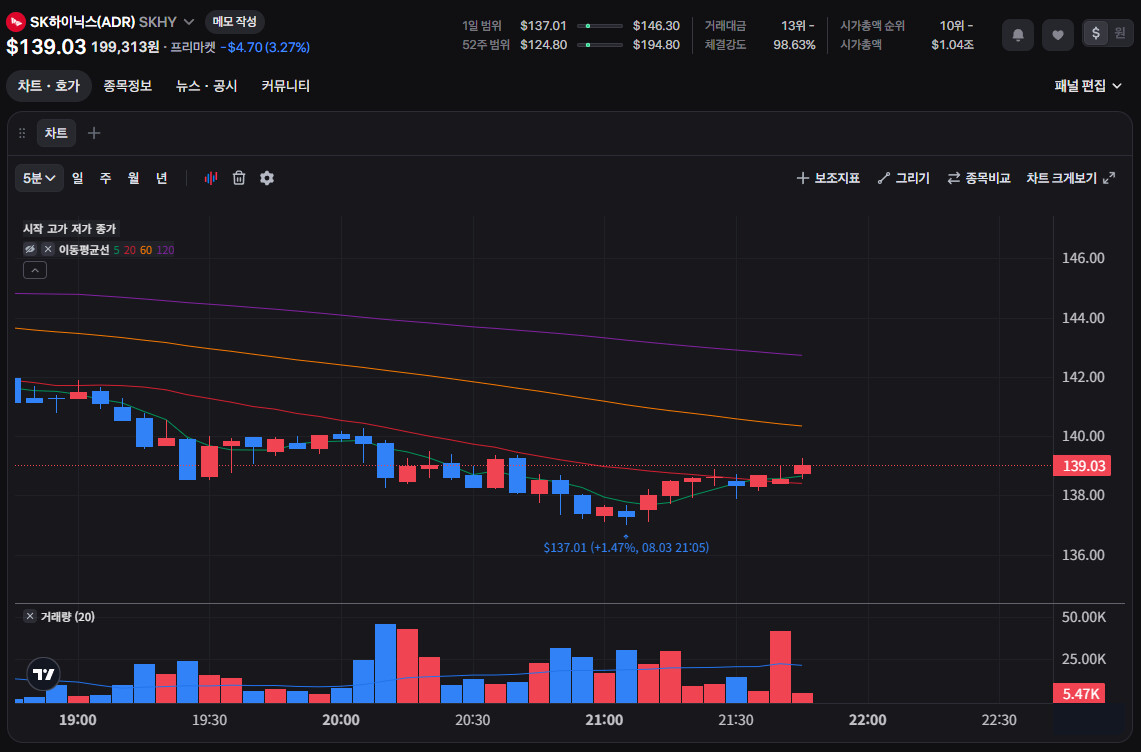Open the 뉴스 · 공시 tab
Viewport: 1141px width, 752px height.
[x=207, y=86]
